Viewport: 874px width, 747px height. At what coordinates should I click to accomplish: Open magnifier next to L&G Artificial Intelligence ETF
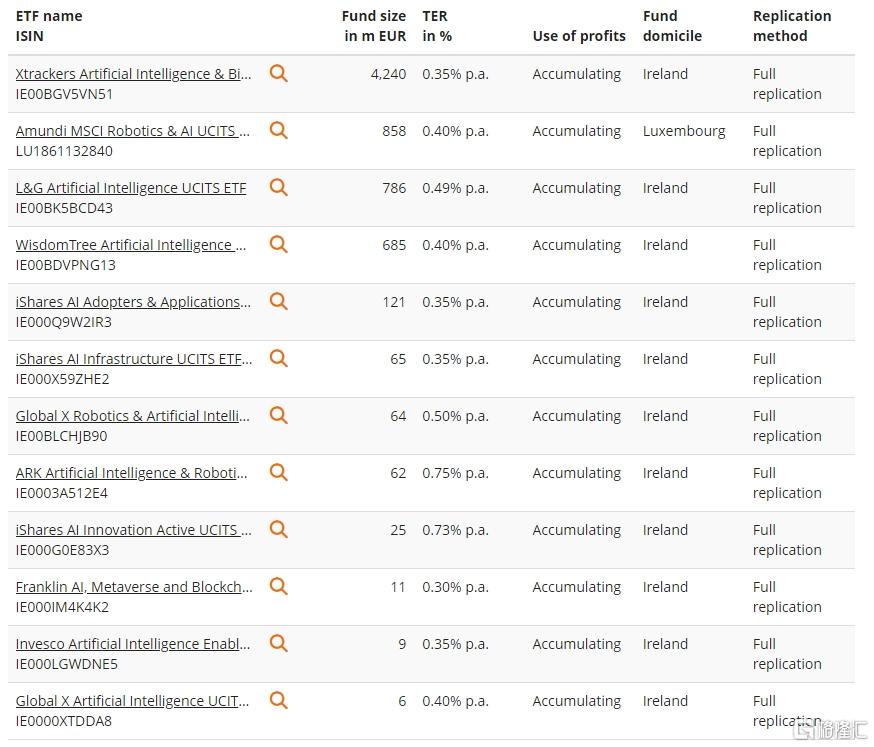coord(279,187)
